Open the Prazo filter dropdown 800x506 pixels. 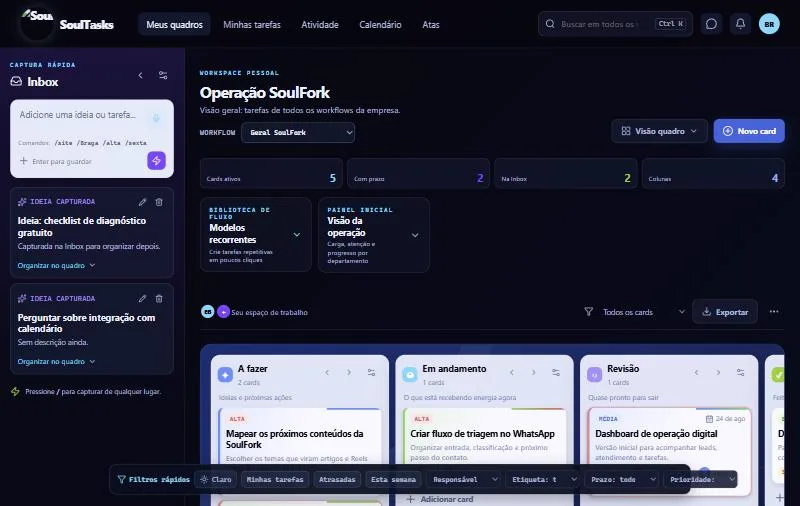[622, 479]
